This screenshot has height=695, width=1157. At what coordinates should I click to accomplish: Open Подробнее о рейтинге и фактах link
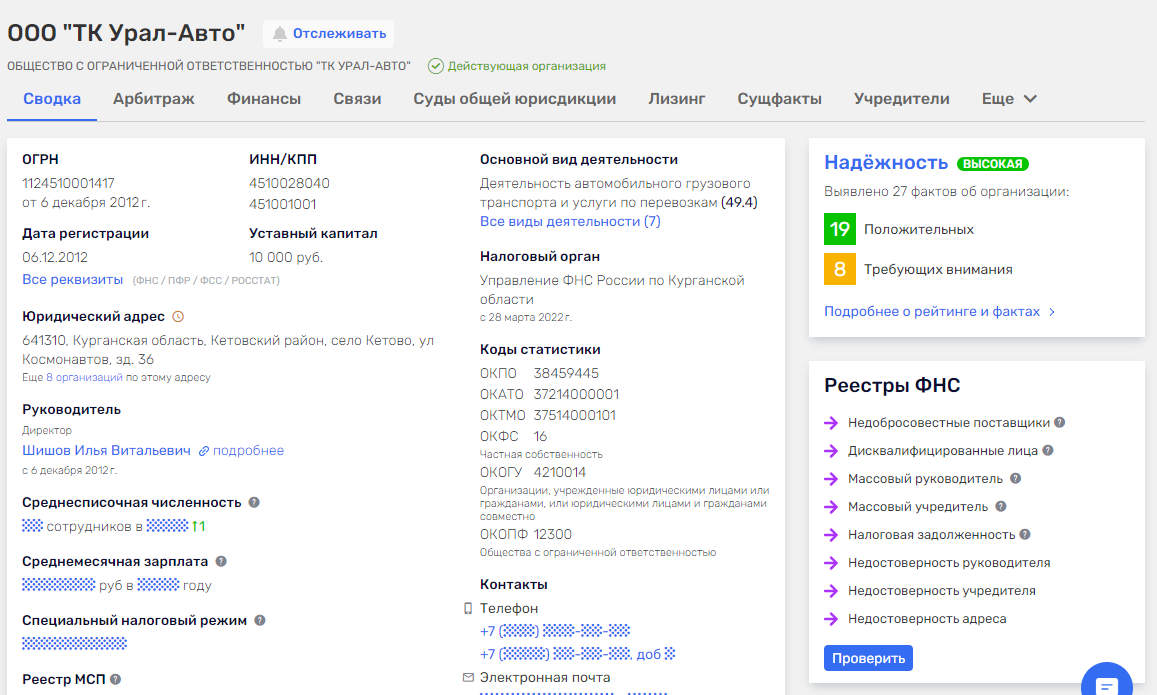click(x=939, y=311)
